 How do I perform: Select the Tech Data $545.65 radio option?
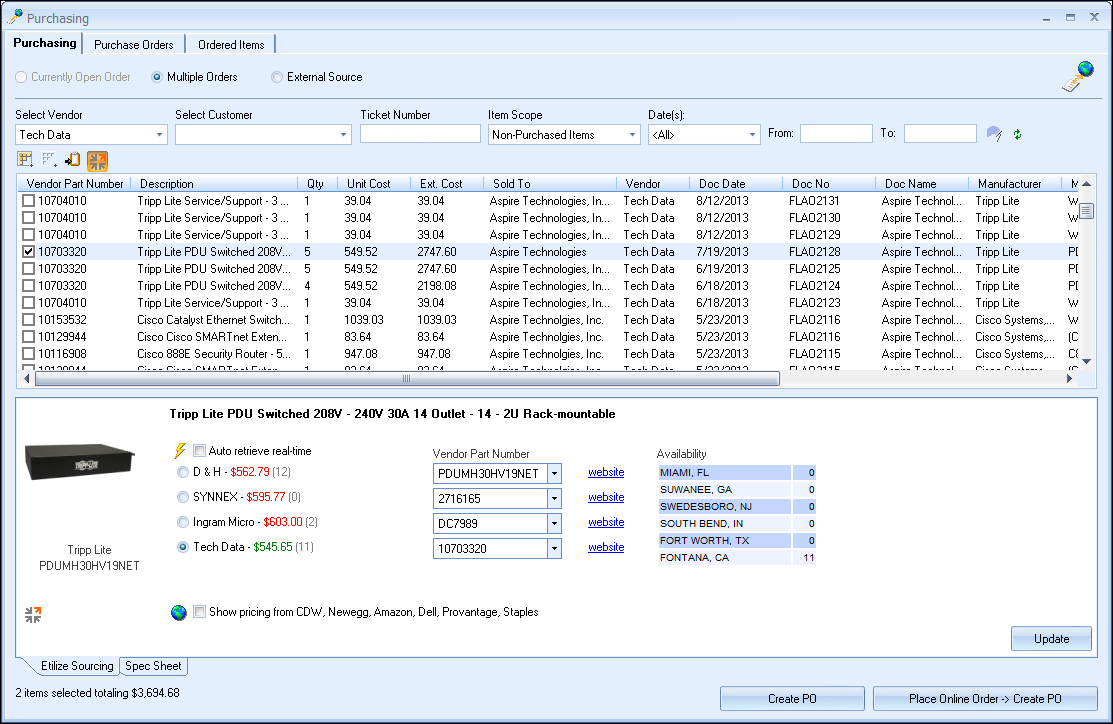pyautogui.click(x=183, y=547)
